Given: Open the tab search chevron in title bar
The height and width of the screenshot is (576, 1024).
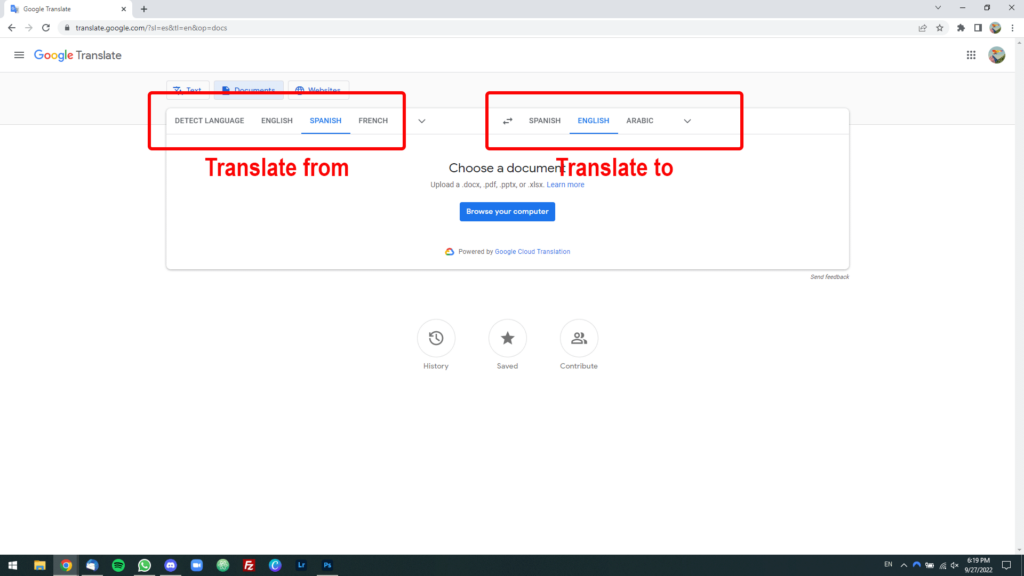Looking at the screenshot, I should [x=938, y=8].
